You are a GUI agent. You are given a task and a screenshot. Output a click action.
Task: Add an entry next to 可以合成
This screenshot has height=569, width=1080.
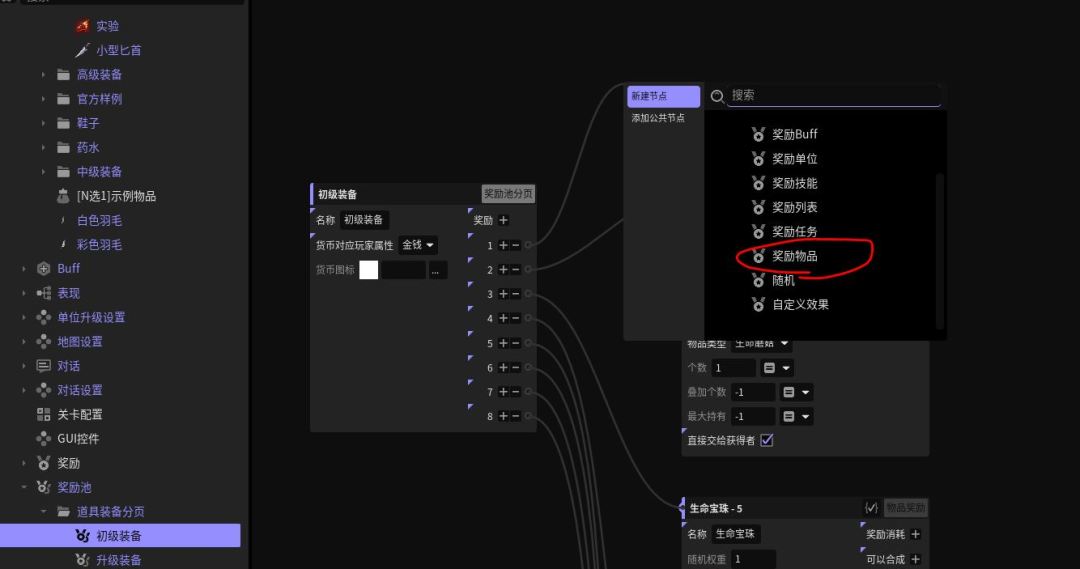(x=915, y=559)
